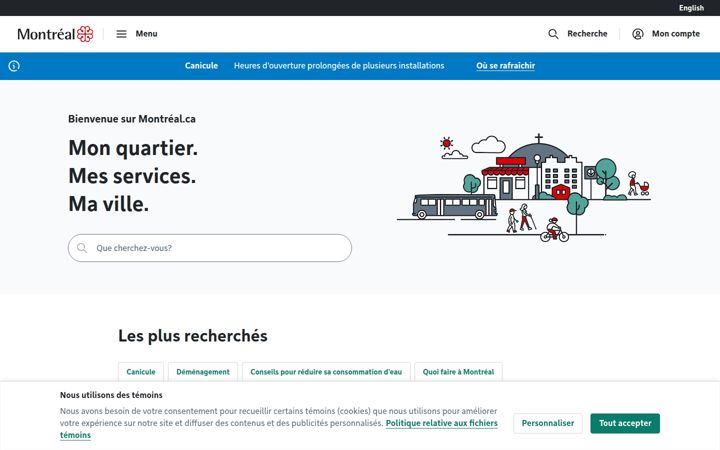Open Mon compte in the header
The width and height of the screenshot is (720, 450).
[x=675, y=34]
